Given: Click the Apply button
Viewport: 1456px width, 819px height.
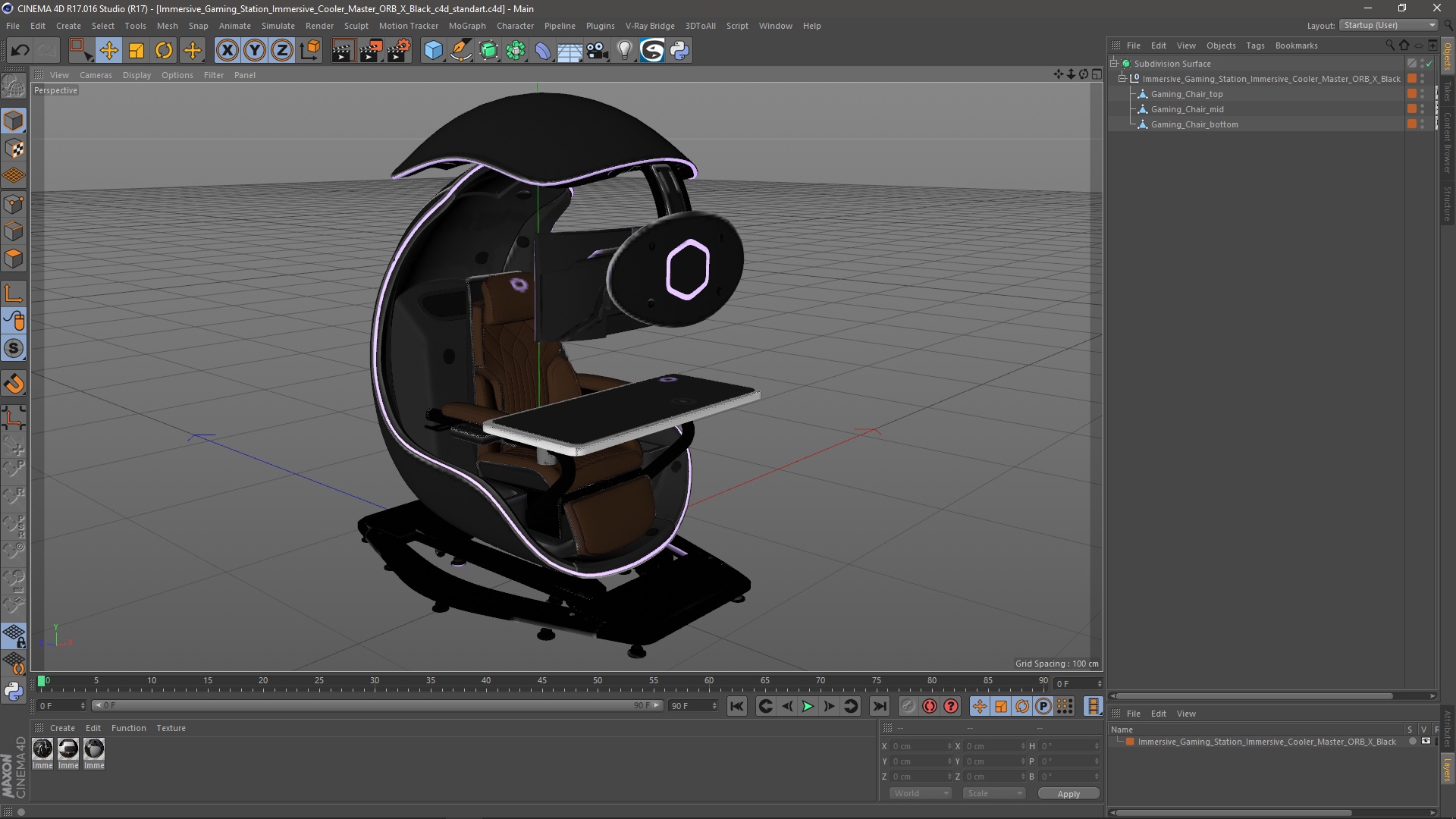Looking at the screenshot, I should click(x=1068, y=793).
